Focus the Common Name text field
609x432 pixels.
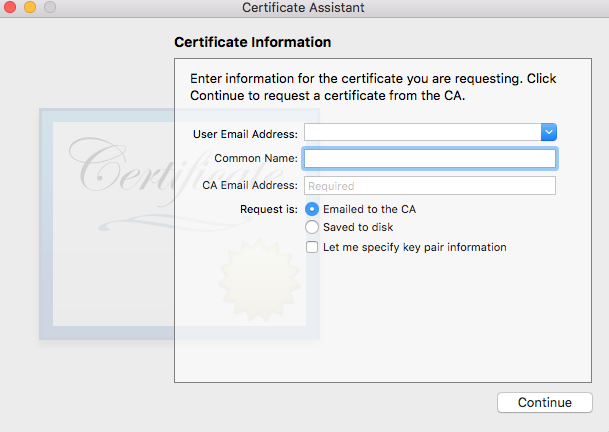[429, 158]
